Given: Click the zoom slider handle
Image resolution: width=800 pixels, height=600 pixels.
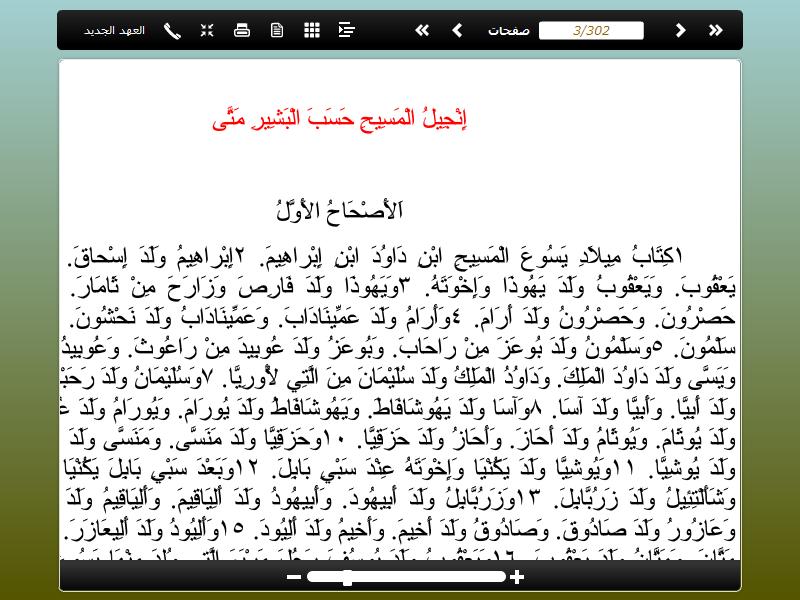Looking at the screenshot, I should 347,577.
